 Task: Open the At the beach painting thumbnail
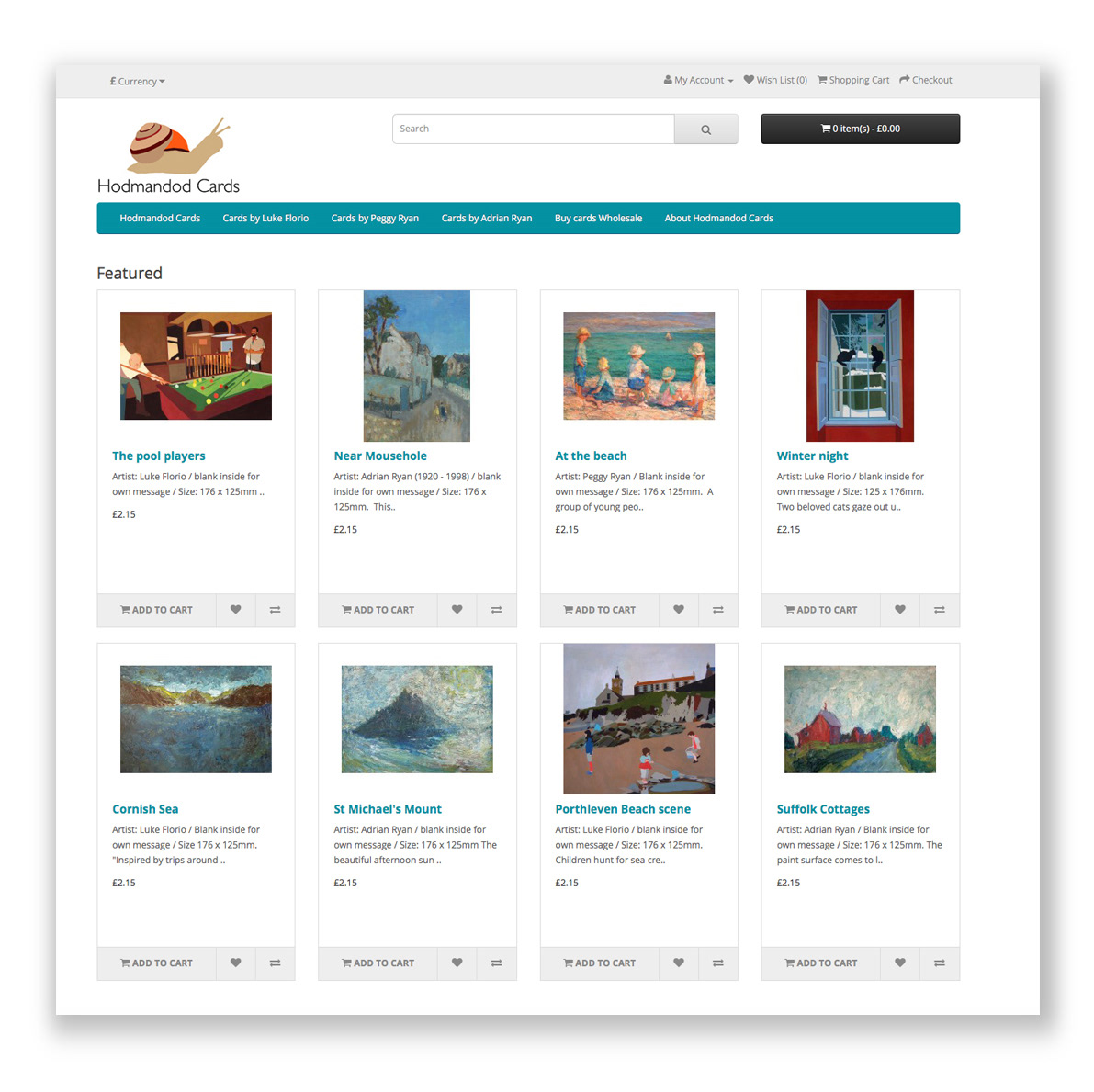tap(639, 366)
